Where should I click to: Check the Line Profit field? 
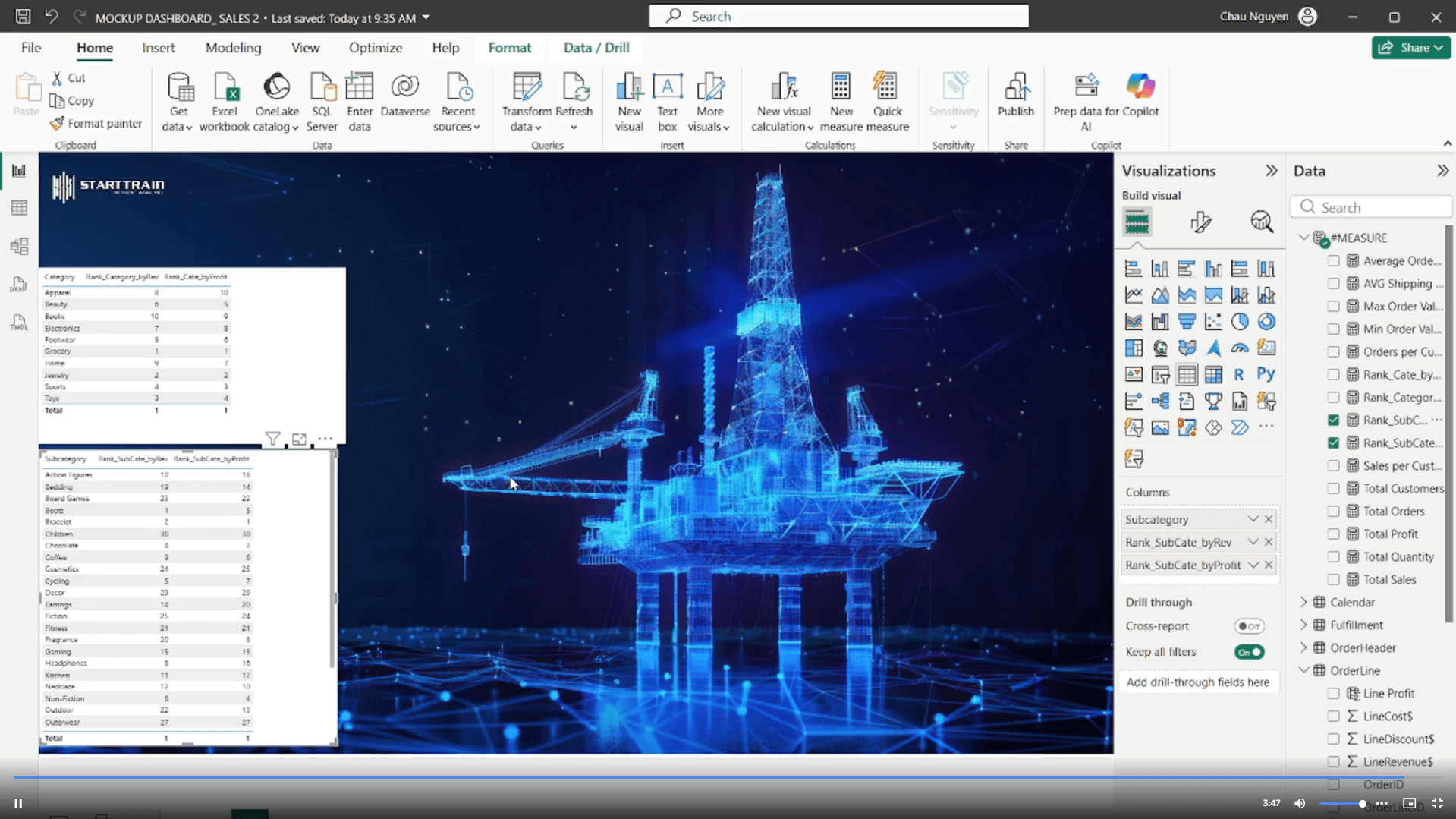tap(1333, 694)
